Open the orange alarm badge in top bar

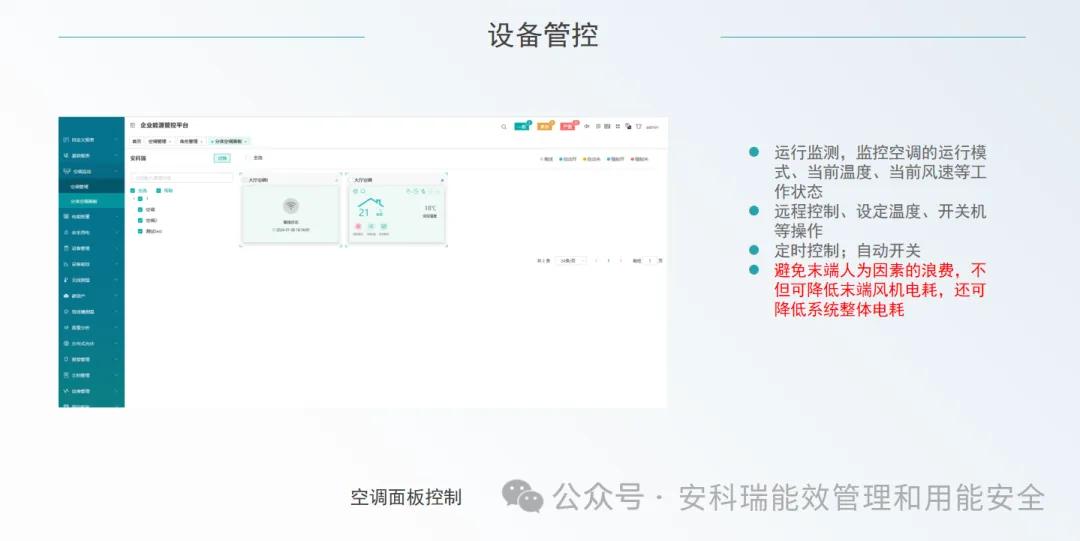[545, 127]
